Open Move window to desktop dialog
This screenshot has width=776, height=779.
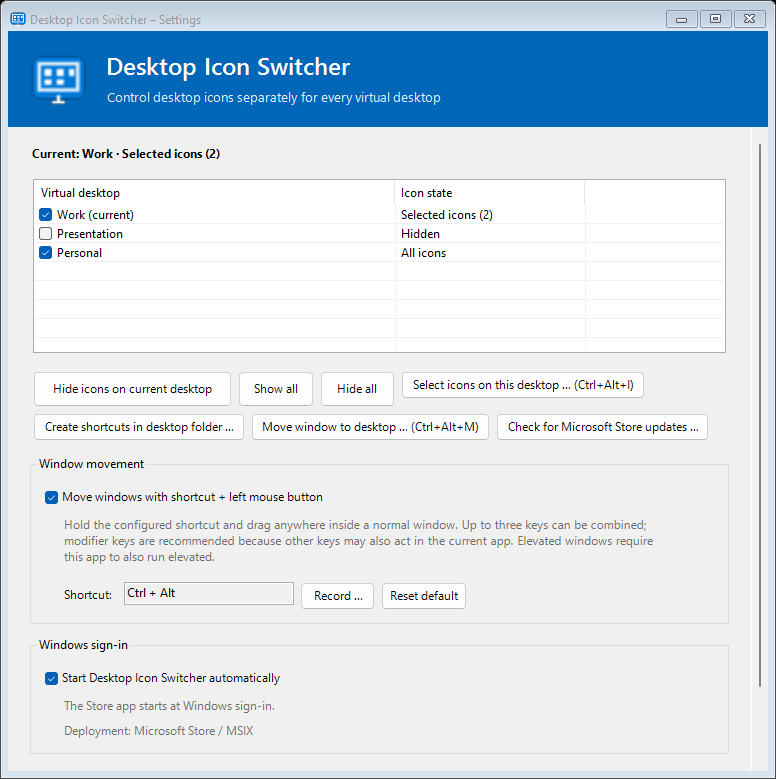[x=370, y=427]
